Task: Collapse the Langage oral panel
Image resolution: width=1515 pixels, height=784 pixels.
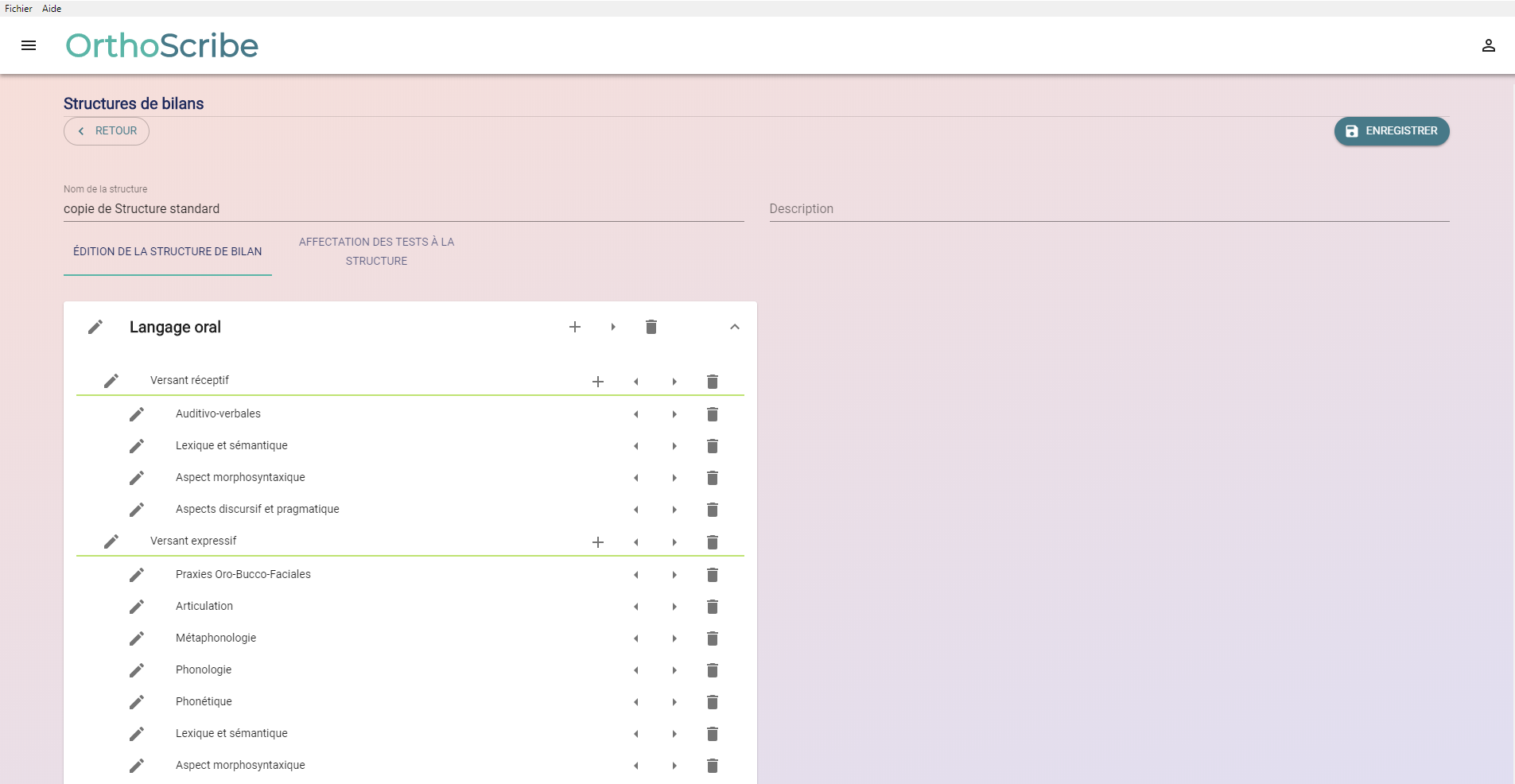Action: coord(734,327)
